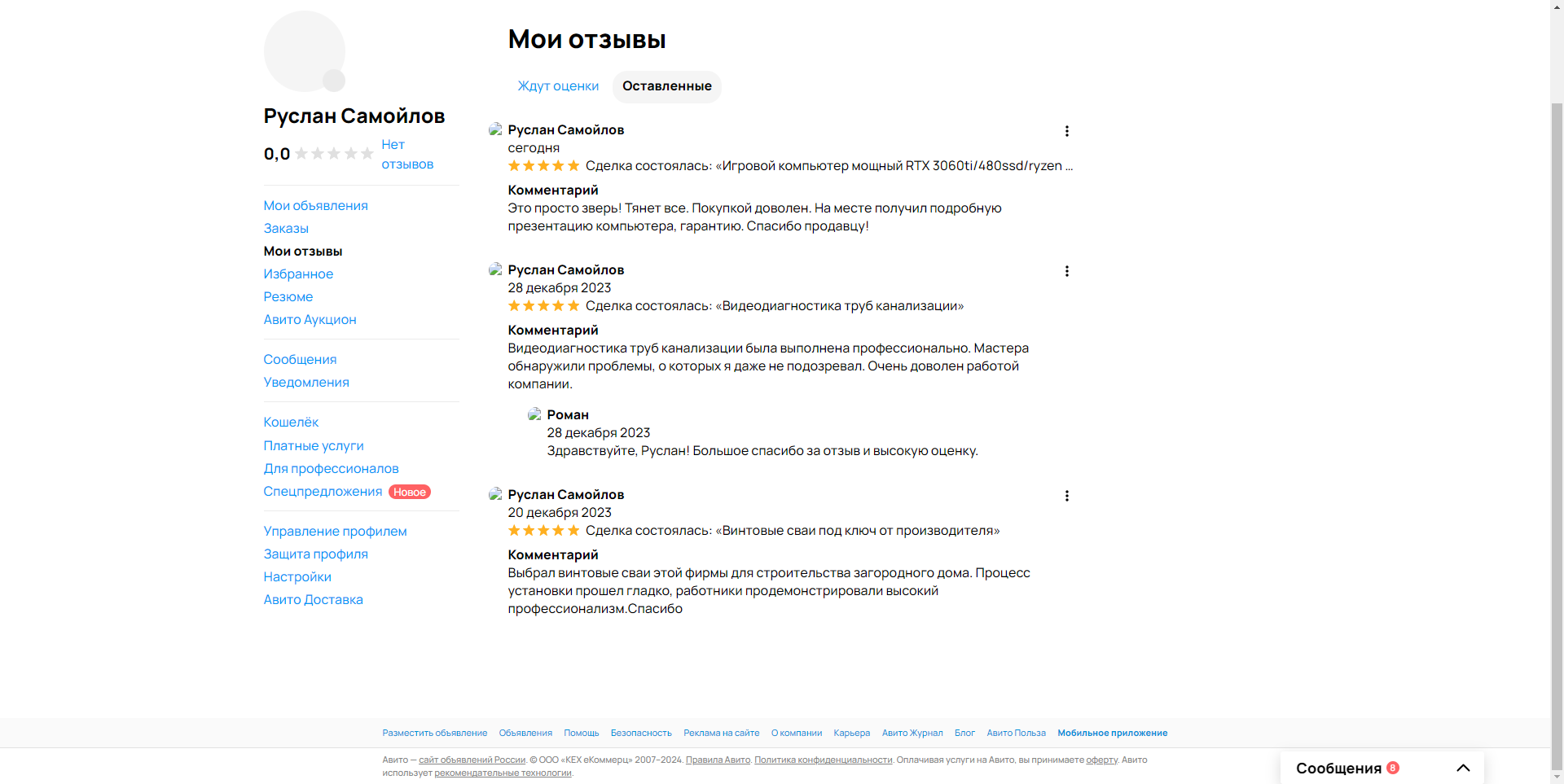1564x784 pixels.
Task: Switch to Ждут оценки tab
Action: coord(558,86)
